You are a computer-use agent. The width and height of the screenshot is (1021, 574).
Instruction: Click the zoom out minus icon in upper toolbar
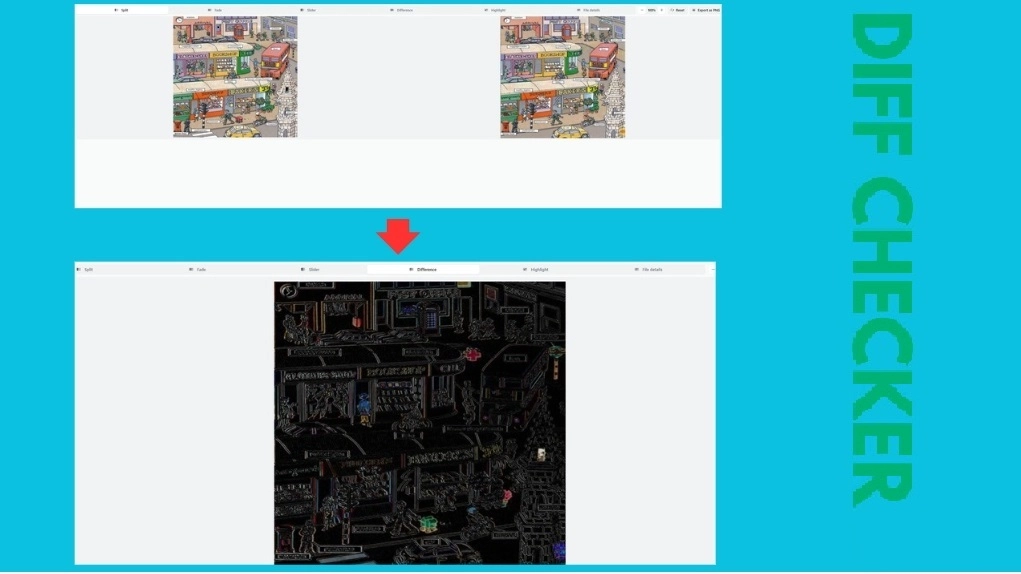click(641, 10)
